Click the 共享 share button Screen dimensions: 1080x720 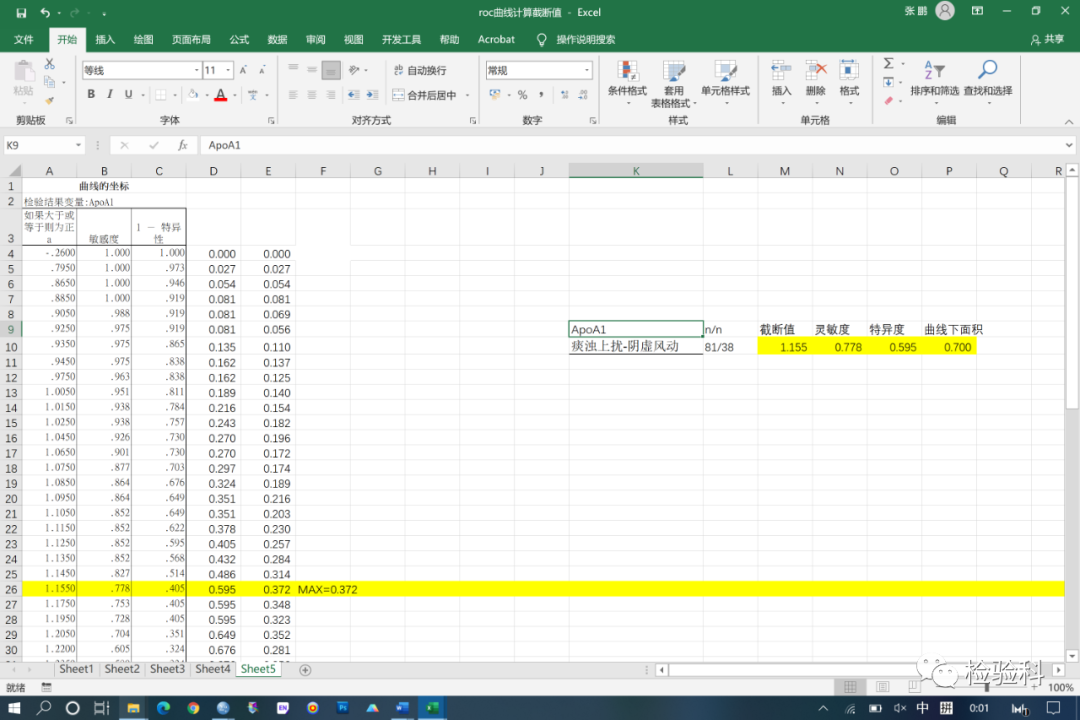(x=1047, y=40)
